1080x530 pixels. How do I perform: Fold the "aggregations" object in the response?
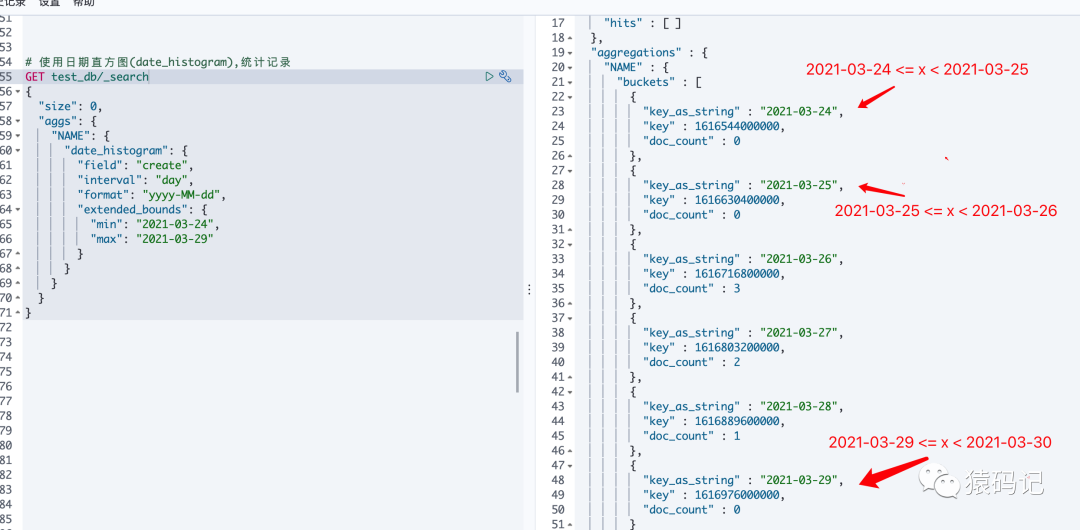[570, 52]
